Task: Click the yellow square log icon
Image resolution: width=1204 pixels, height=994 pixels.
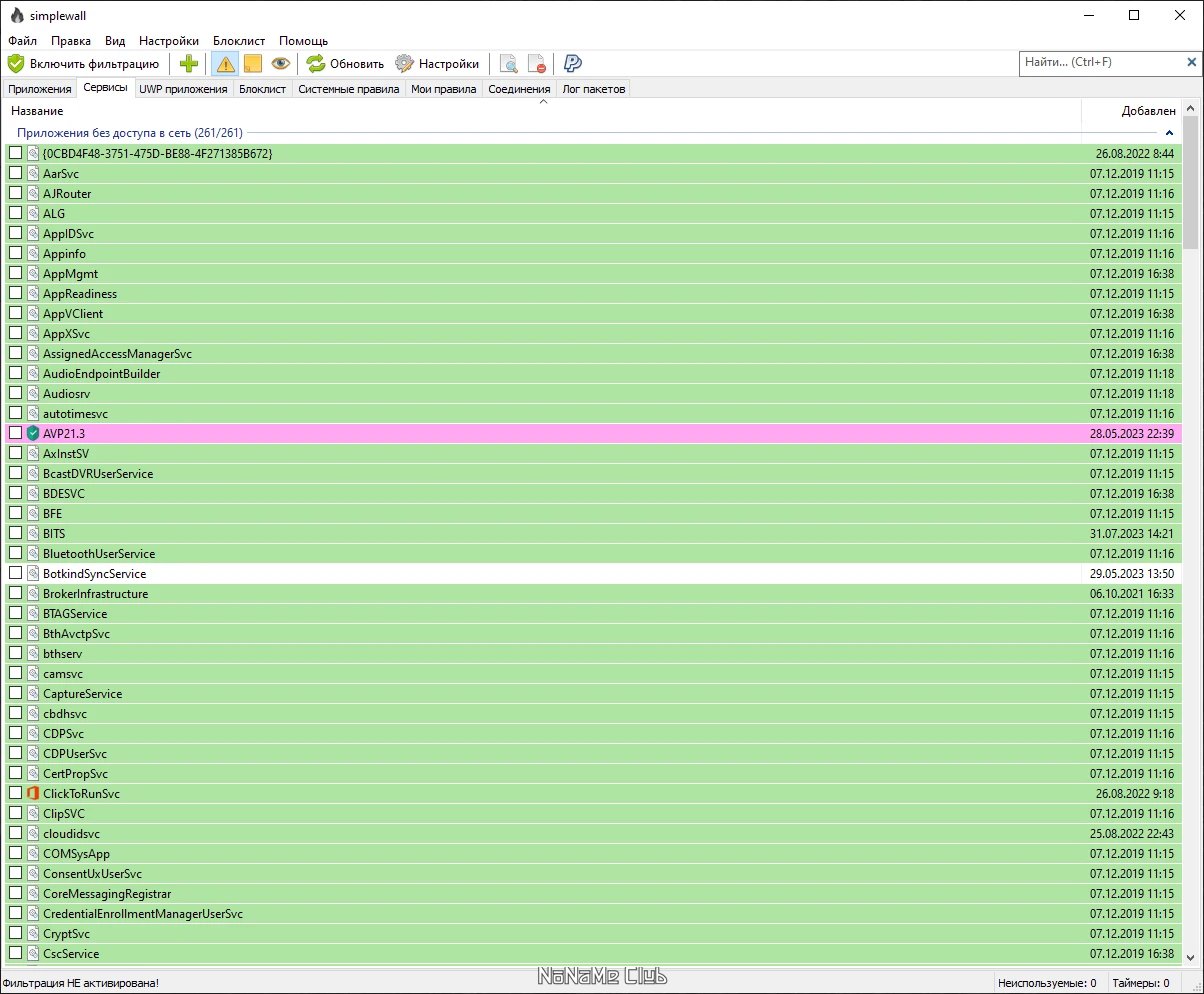Action: [253, 63]
